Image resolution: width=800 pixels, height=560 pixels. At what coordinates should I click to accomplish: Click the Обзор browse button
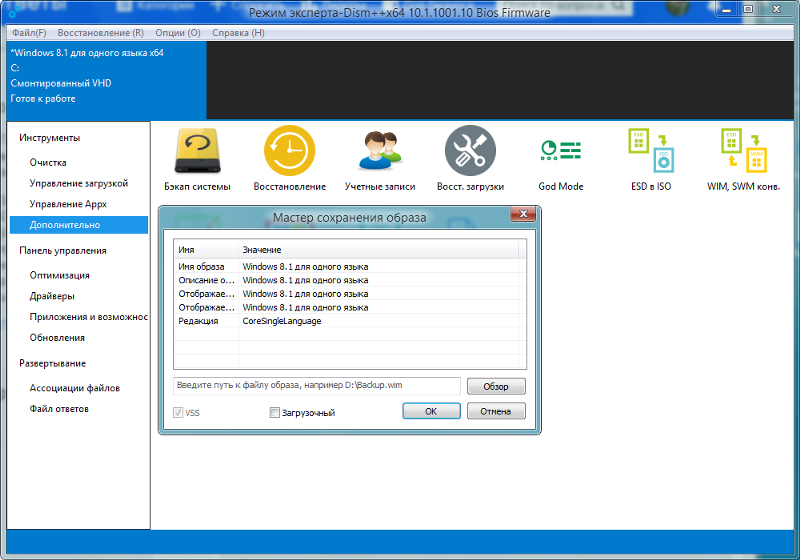[x=496, y=387]
